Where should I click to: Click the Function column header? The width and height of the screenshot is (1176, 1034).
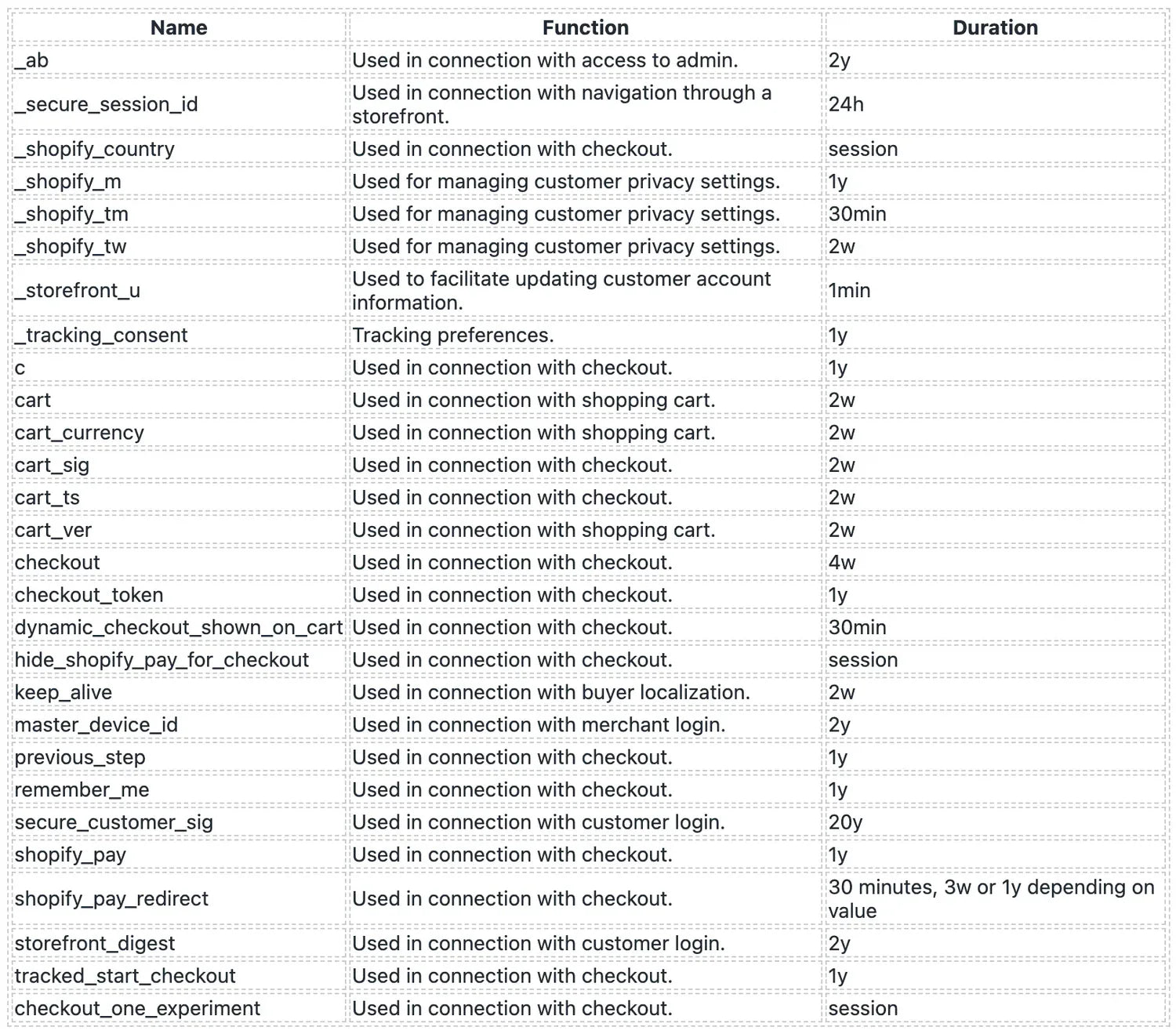coord(585,28)
